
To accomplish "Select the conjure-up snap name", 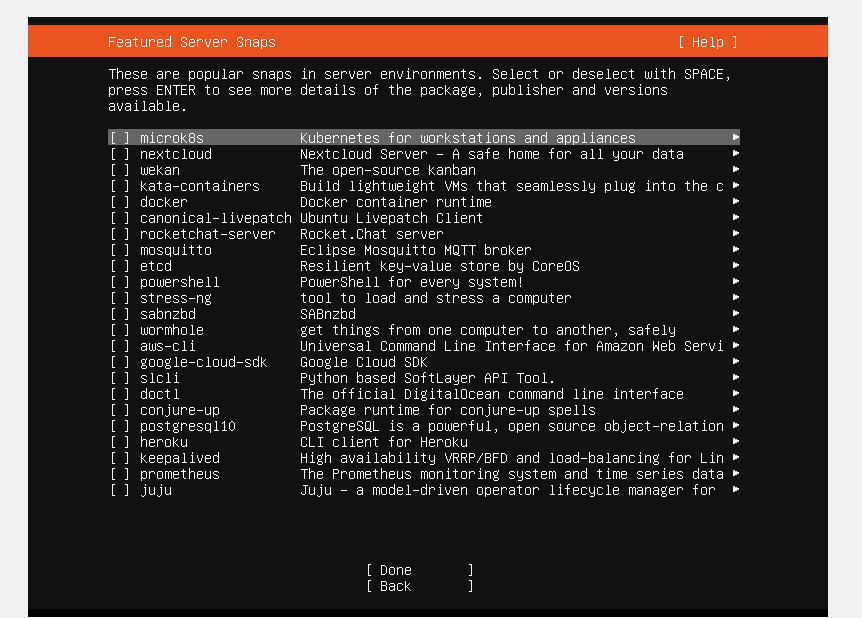I will click(x=180, y=410).
